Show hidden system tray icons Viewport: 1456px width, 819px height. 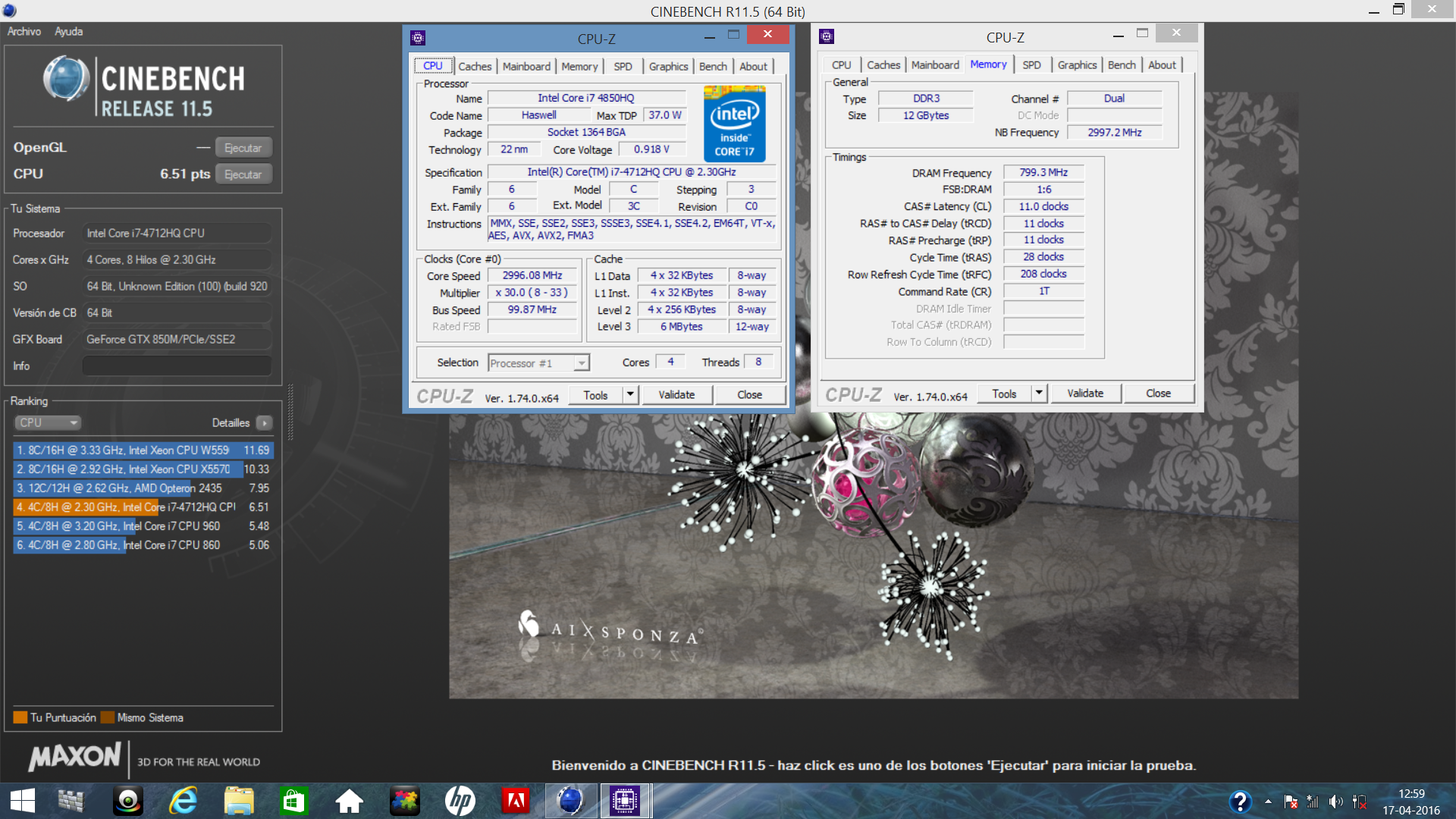[1268, 801]
